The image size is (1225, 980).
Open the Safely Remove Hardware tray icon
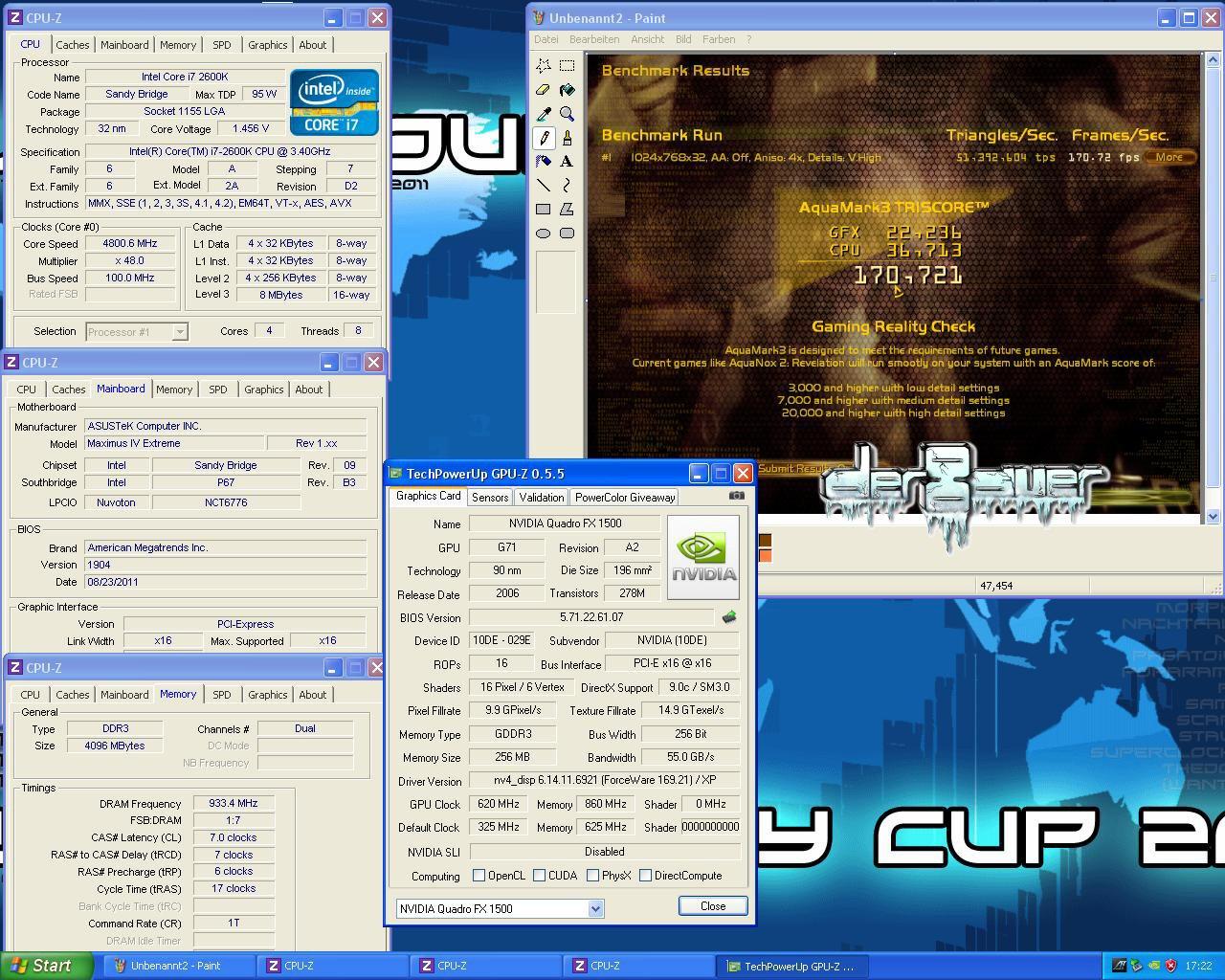pos(1136,966)
